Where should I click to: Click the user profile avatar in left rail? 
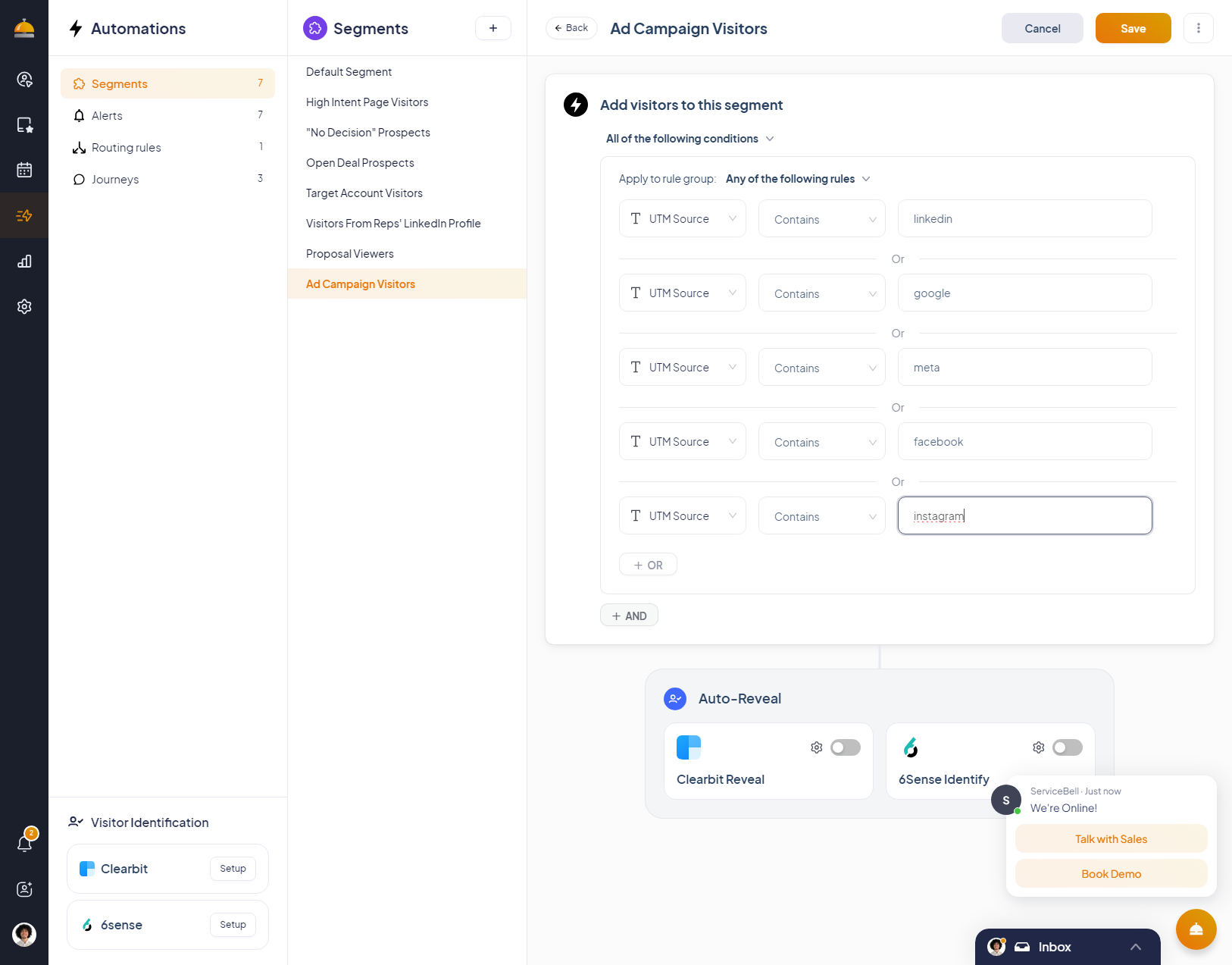[24, 935]
